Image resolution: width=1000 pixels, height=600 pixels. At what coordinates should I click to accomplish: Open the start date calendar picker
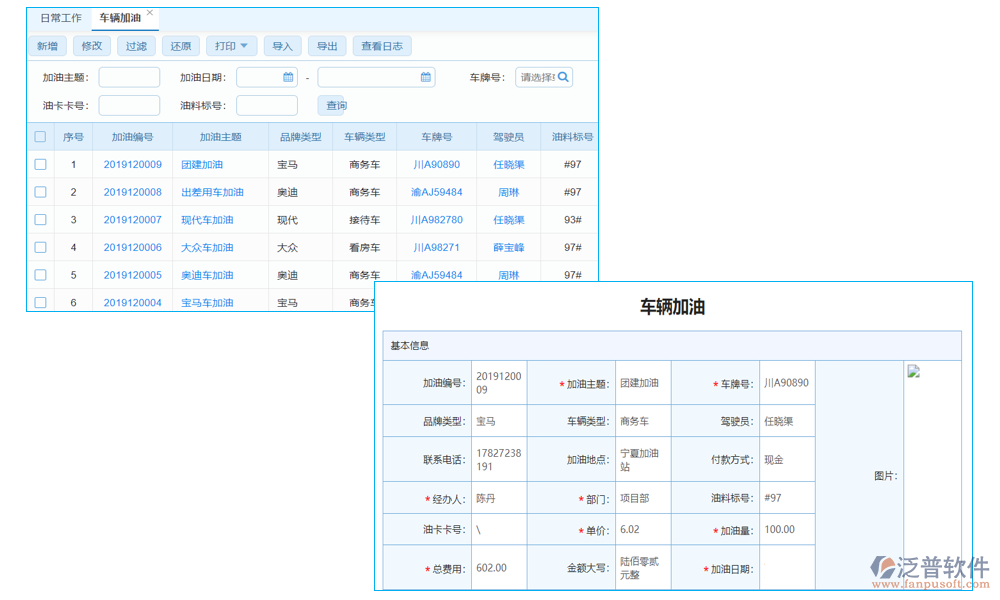pyautogui.click(x=287, y=76)
